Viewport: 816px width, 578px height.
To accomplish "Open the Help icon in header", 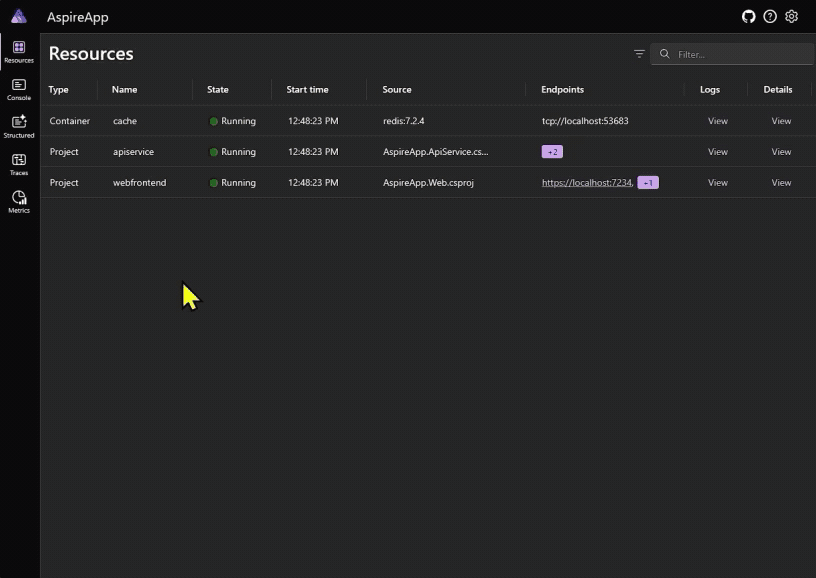I will (770, 17).
